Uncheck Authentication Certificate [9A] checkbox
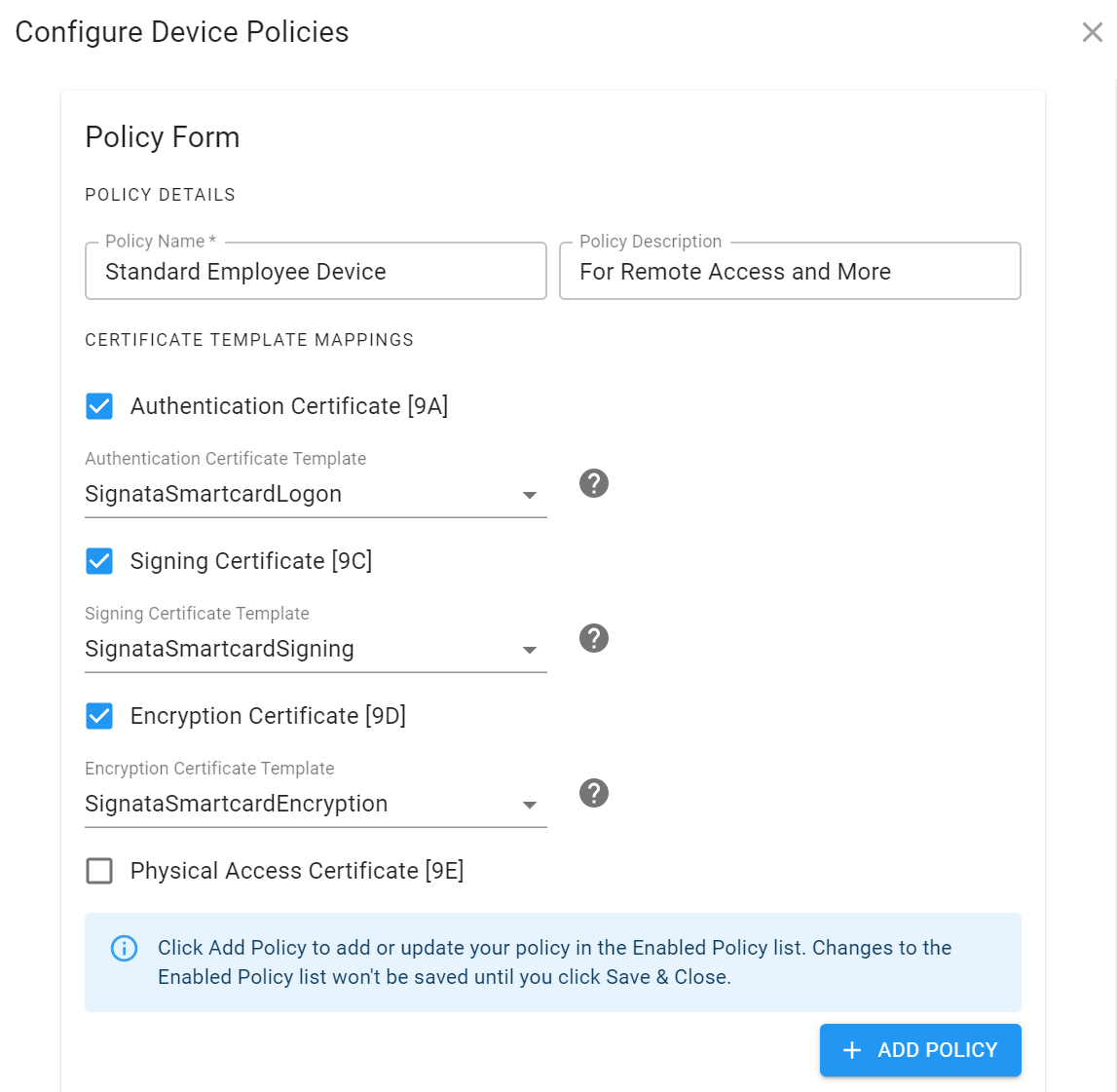Image resolution: width=1117 pixels, height=1092 pixels. [x=99, y=406]
